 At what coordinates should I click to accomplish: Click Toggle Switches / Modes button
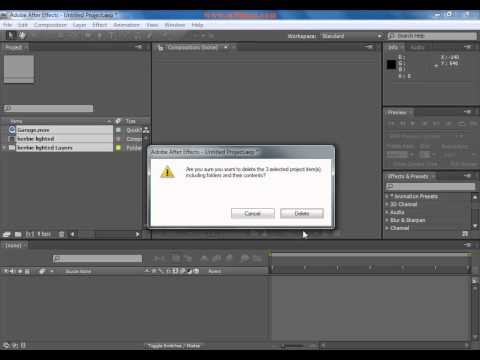point(174,346)
